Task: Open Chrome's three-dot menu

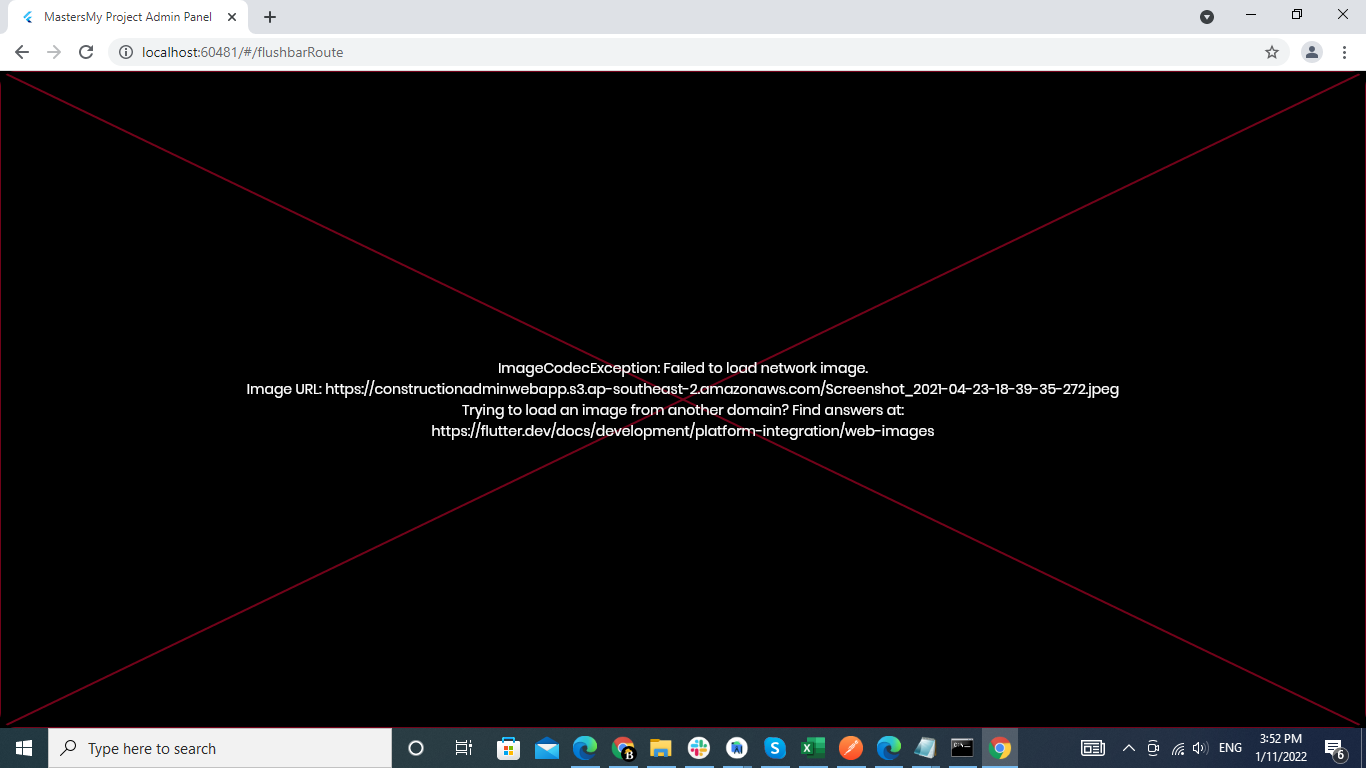Action: [x=1344, y=51]
